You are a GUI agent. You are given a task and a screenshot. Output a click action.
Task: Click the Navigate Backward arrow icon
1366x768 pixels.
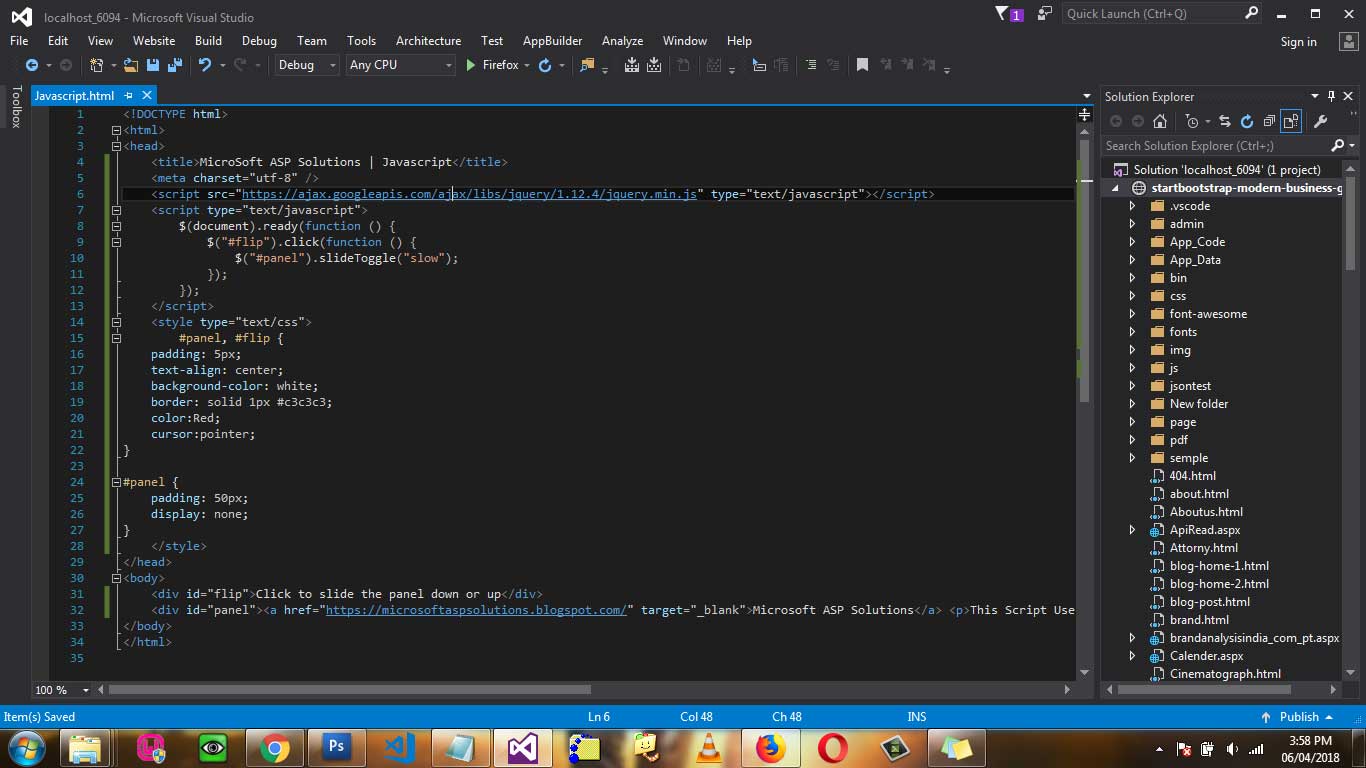pyautogui.click(x=32, y=65)
